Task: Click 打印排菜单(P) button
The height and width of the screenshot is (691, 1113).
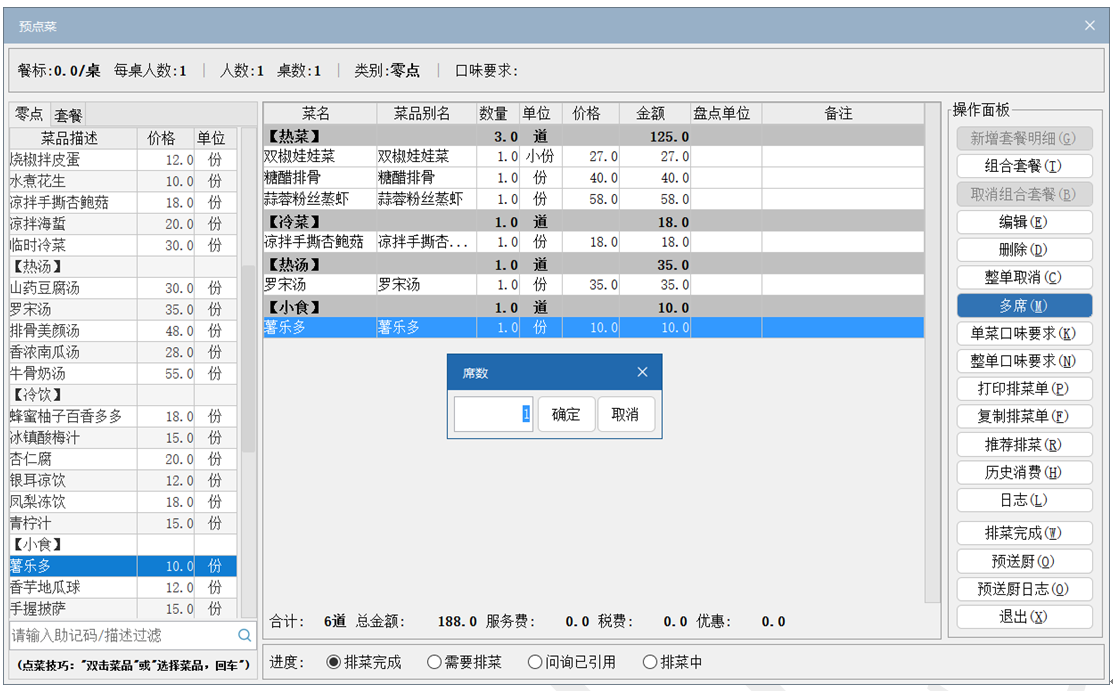Action: [x=1024, y=388]
